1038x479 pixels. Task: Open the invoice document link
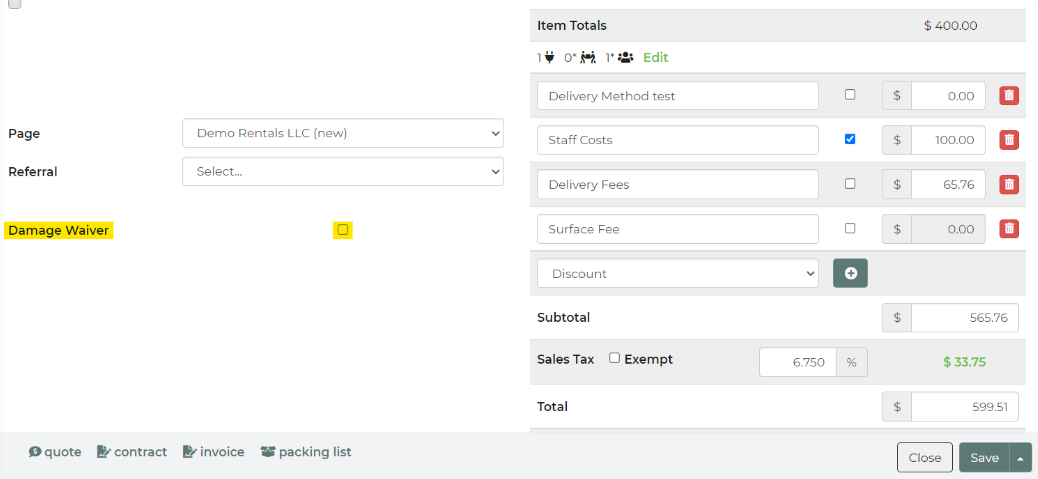[x=214, y=452]
